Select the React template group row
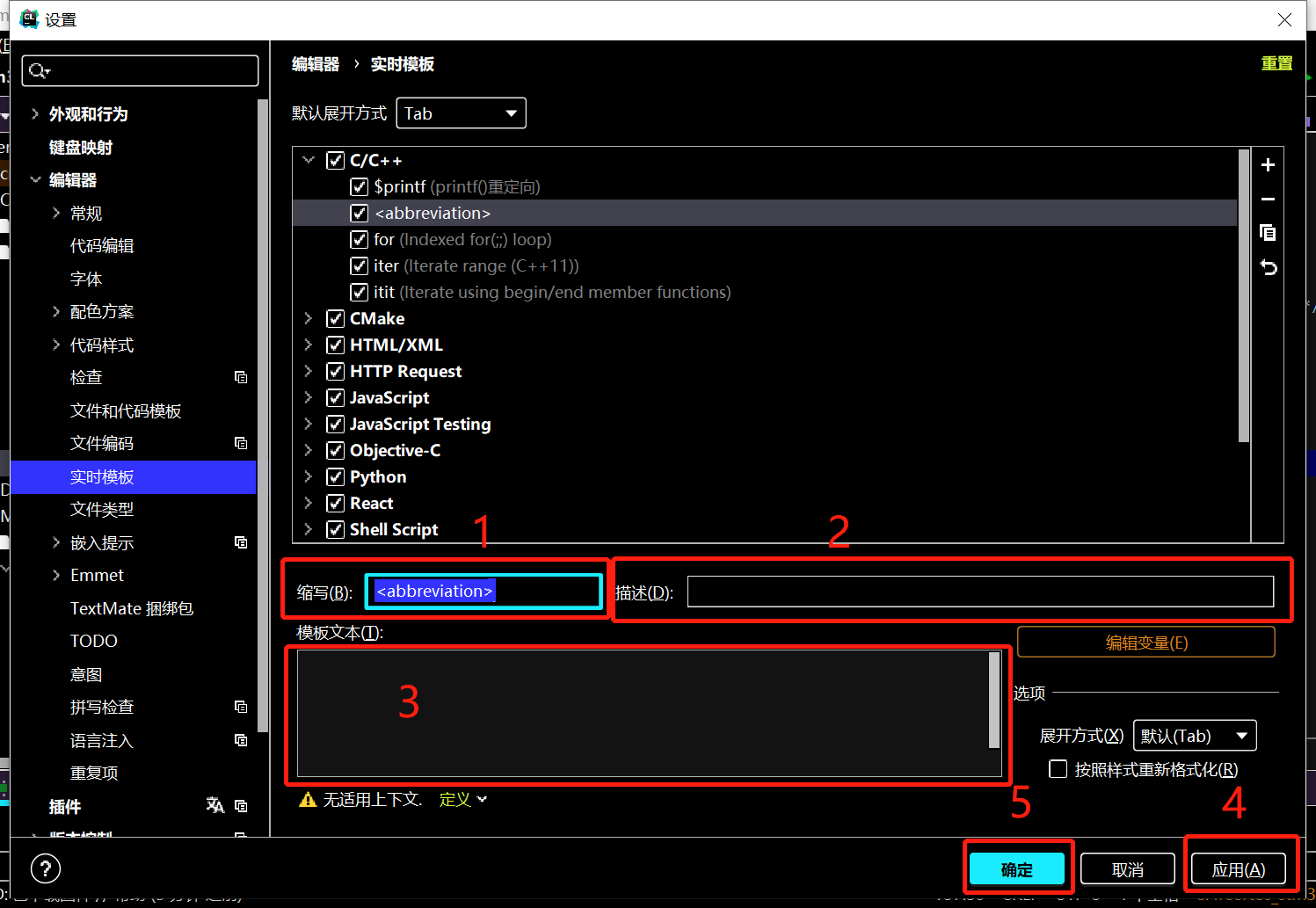This screenshot has height=908, width=1316. (x=765, y=503)
